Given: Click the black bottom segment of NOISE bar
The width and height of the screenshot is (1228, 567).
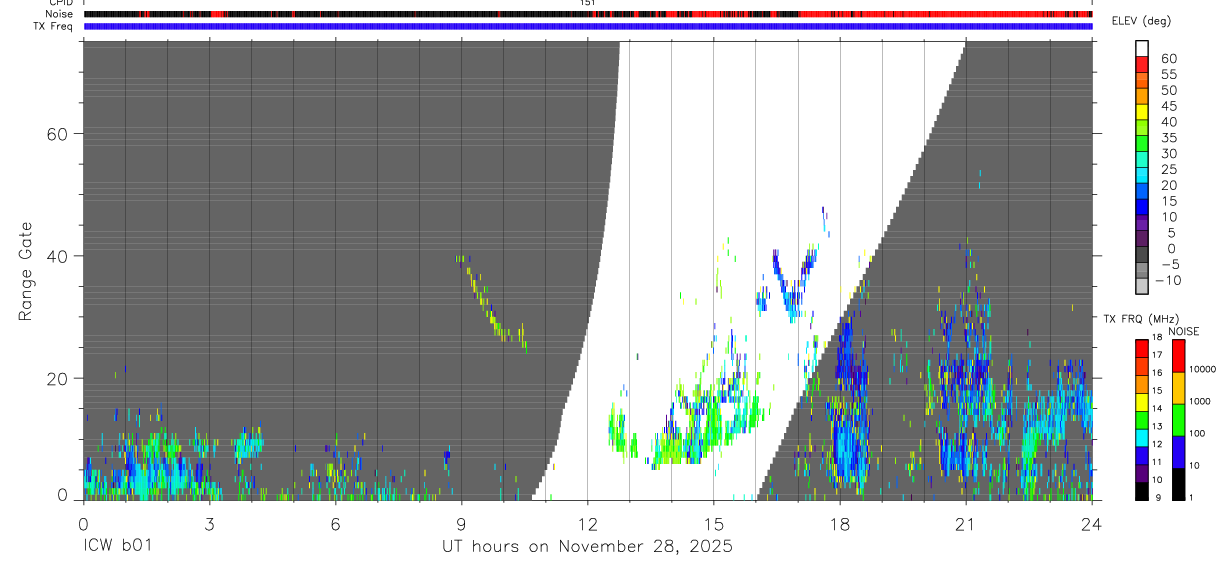Looking at the screenshot, I should pos(1177,484).
